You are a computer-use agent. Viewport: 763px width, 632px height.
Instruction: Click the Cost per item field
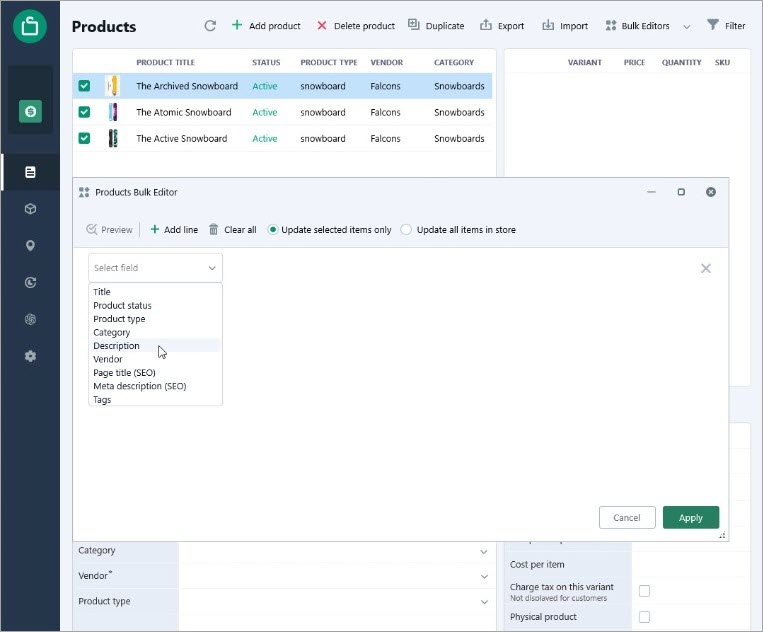[690, 565]
